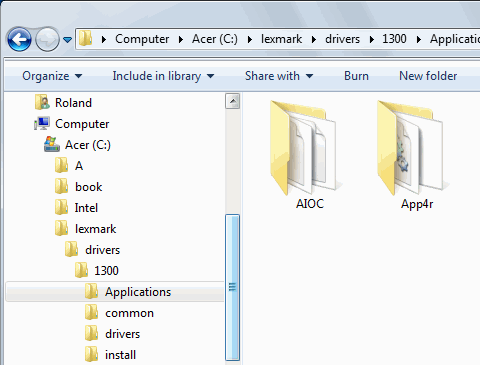This screenshot has height=365, width=480.
Task: Click folder icon next to Intel
Action: point(62,207)
